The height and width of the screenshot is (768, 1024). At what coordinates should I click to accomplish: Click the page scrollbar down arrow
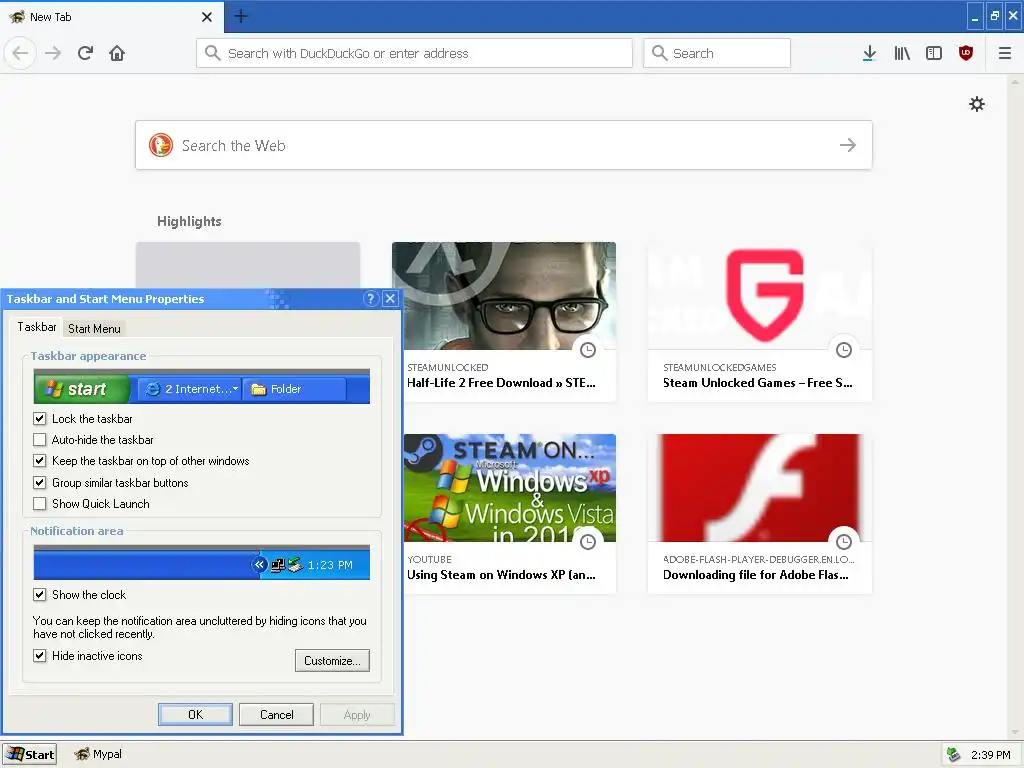(x=1015, y=733)
